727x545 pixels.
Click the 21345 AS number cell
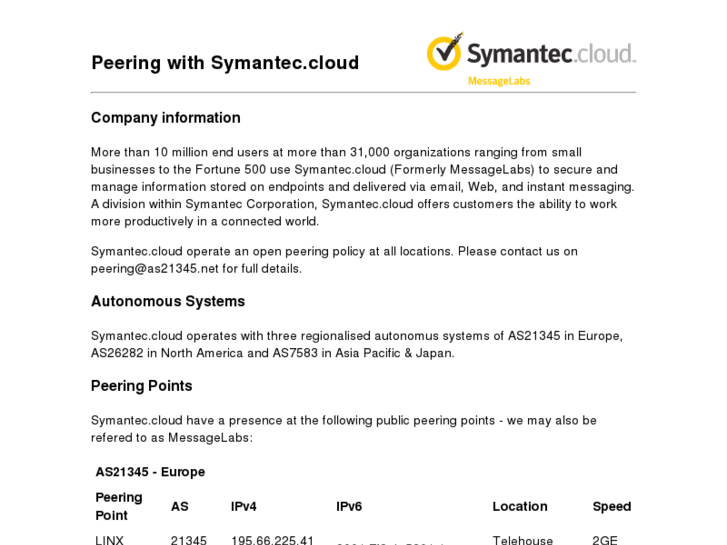coord(189,540)
